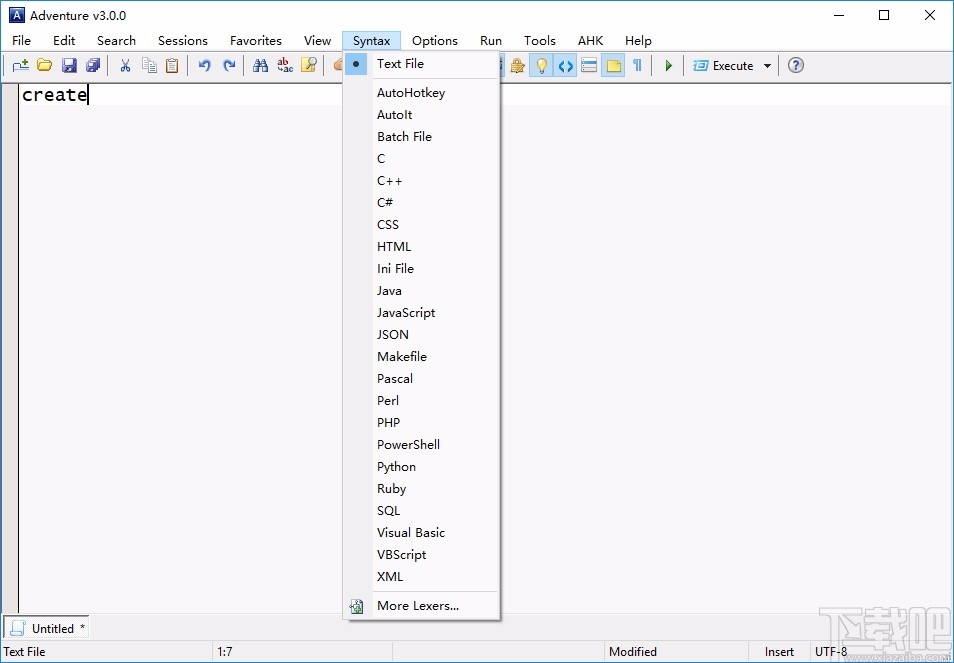Click the Undo arrow icon
The image size is (954, 663).
click(x=204, y=65)
